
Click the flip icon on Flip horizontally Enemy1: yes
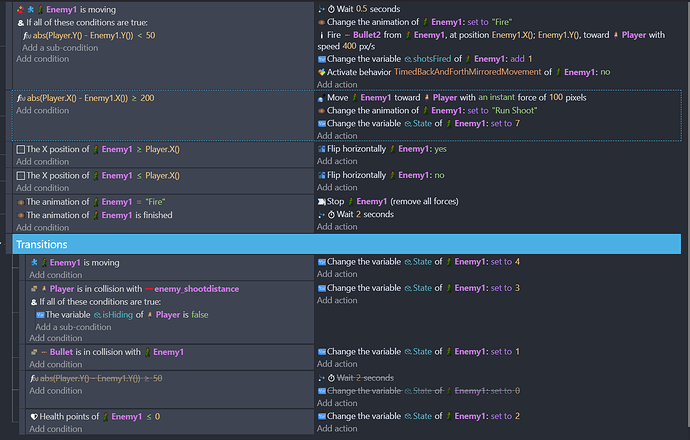click(x=321, y=149)
